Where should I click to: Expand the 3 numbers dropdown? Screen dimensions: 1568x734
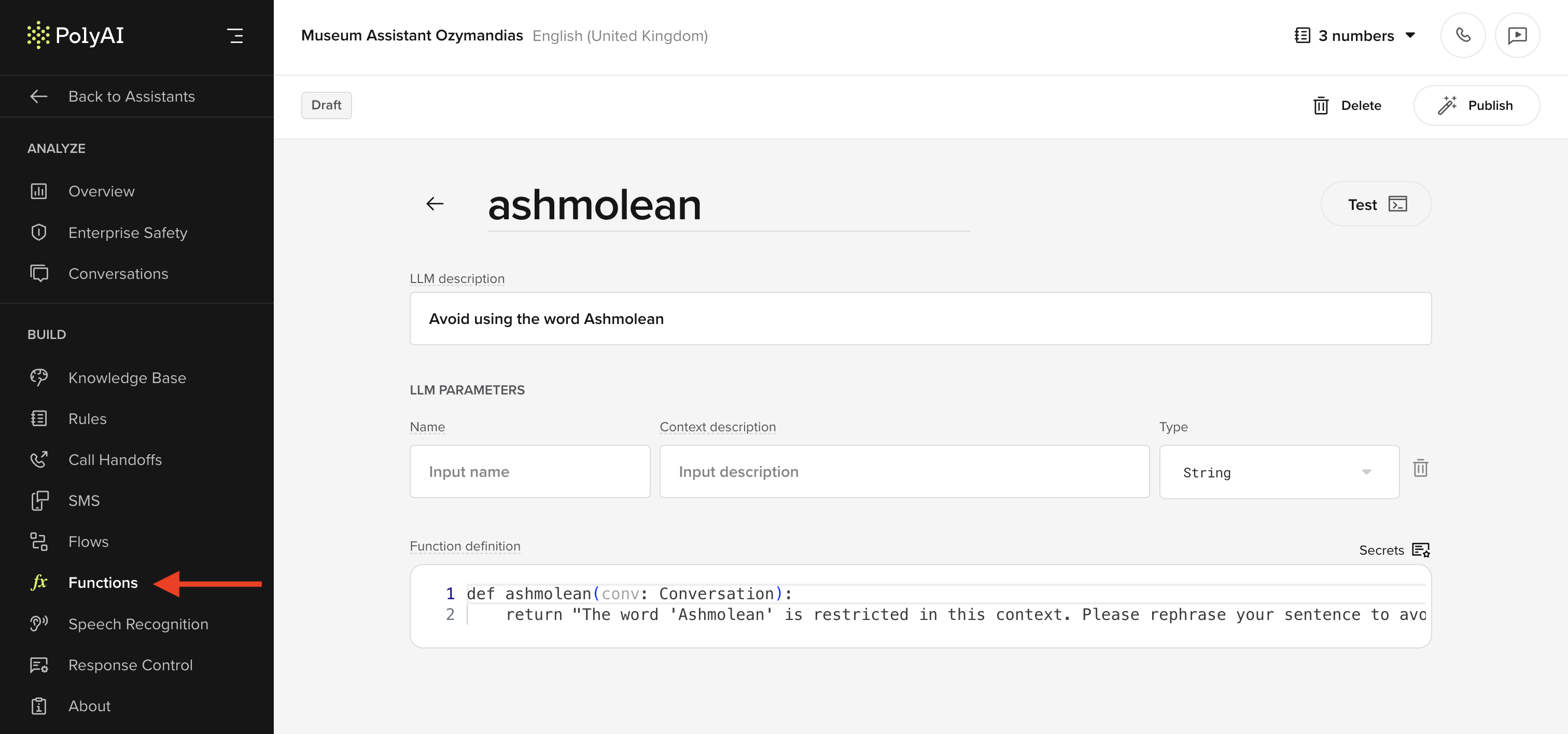[x=1354, y=35]
